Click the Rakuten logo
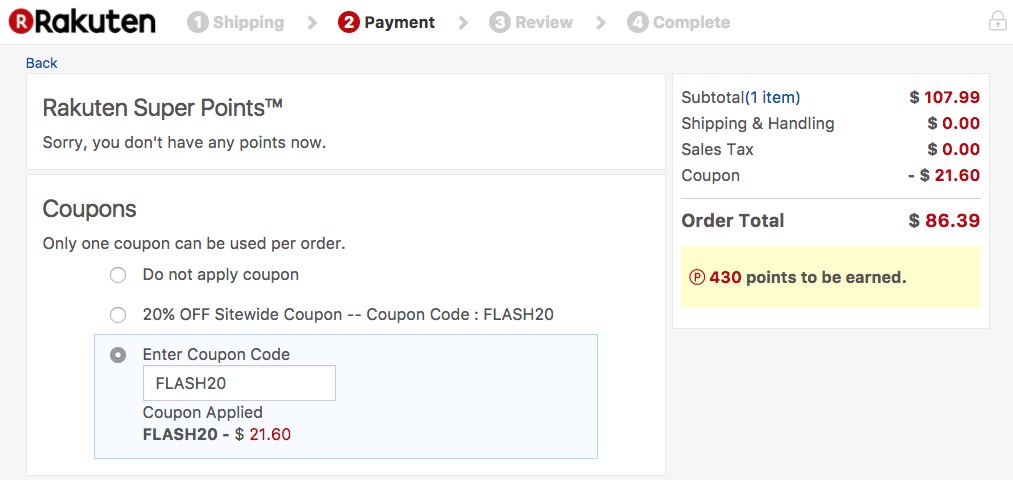The height and width of the screenshot is (480, 1013). (82, 21)
